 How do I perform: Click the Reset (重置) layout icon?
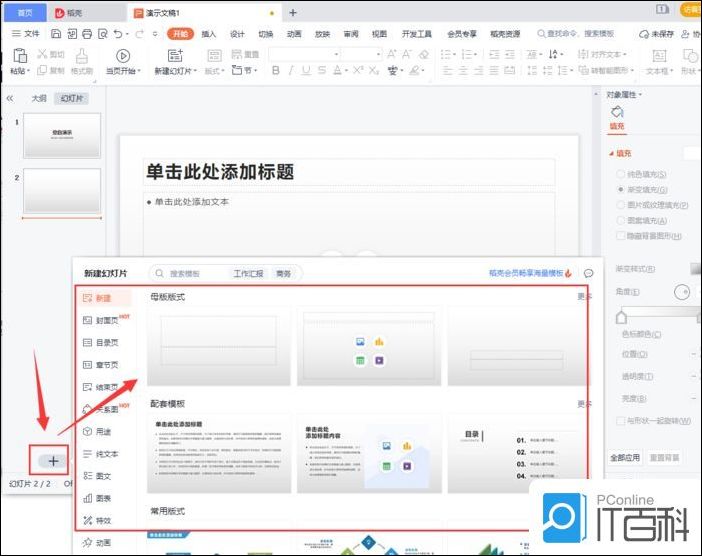236,54
